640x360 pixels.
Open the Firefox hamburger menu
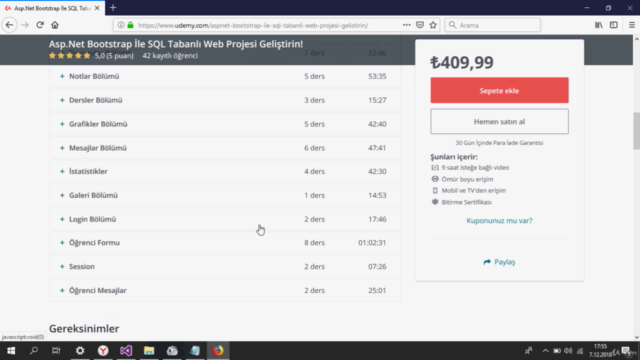tap(631, 25)
